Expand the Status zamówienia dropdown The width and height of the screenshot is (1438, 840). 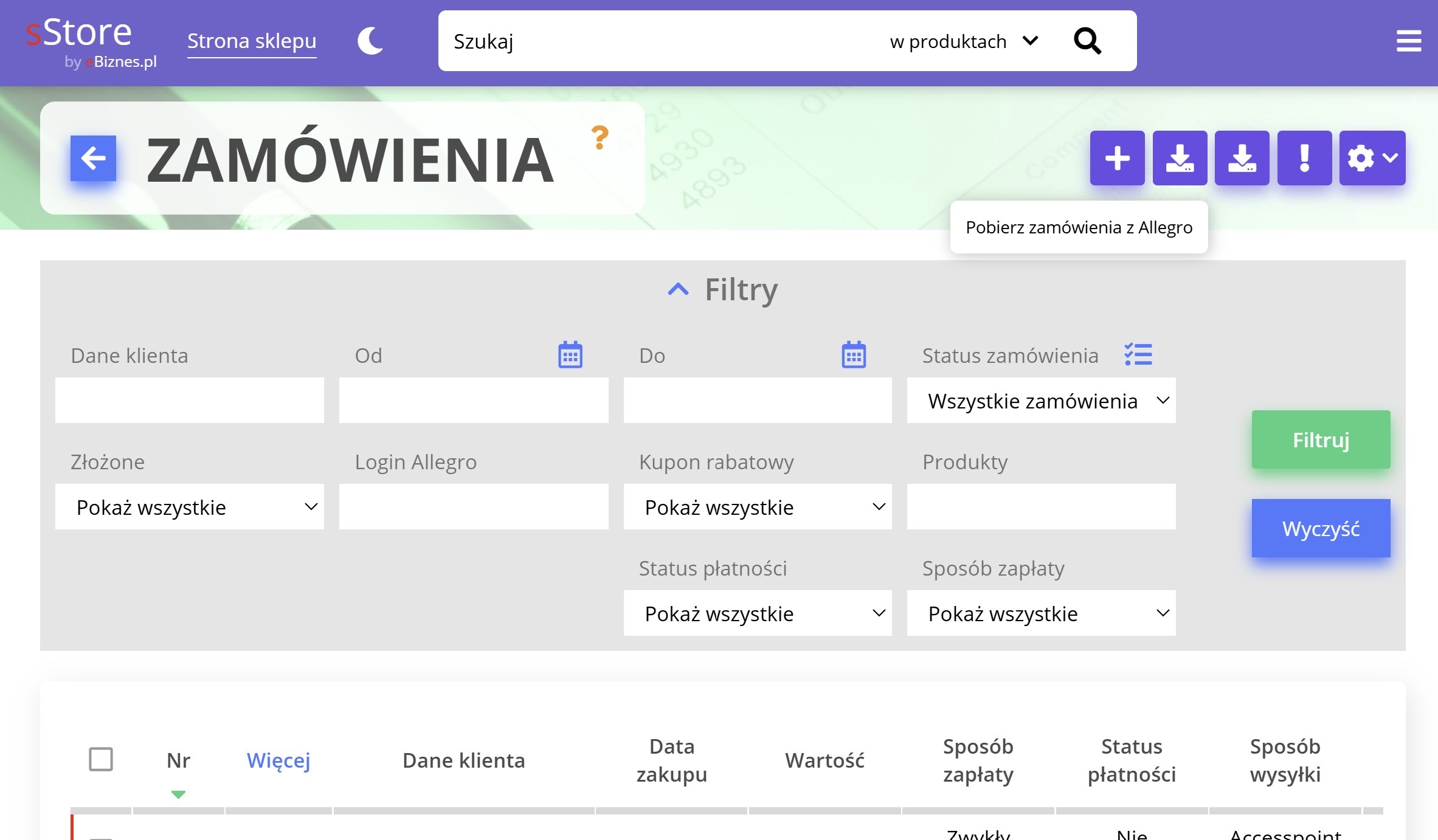[x=1041, y=401]
